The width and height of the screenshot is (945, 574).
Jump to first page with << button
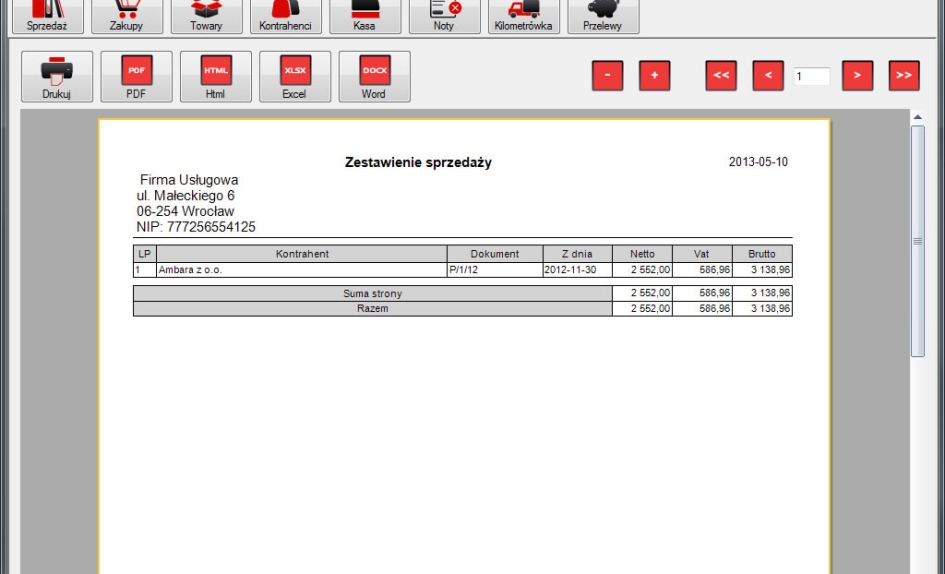tap(721, 76)
